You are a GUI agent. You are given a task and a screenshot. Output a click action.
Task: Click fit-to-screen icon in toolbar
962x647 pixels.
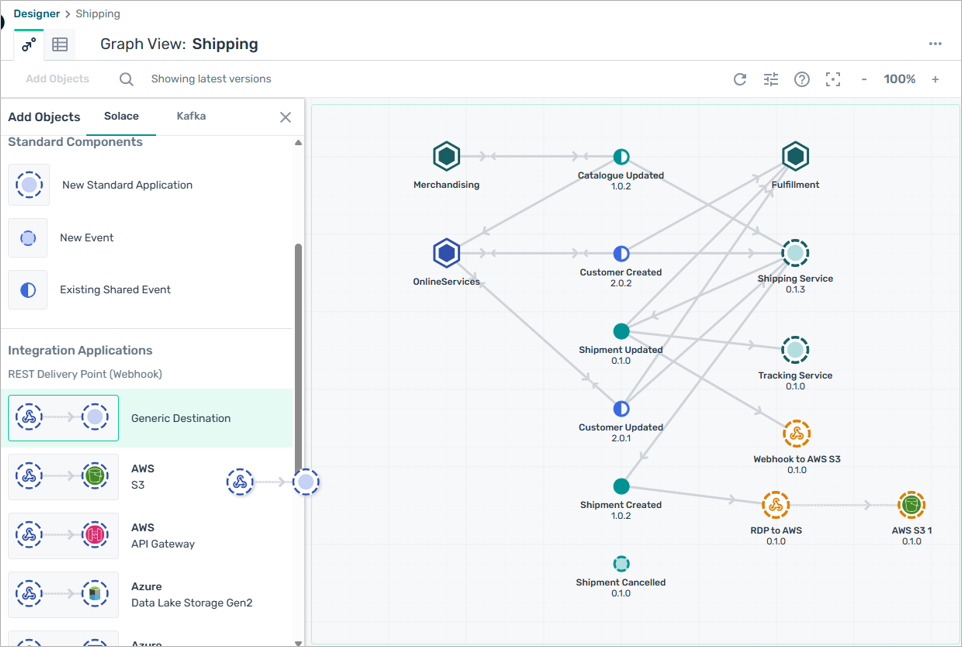832,79
